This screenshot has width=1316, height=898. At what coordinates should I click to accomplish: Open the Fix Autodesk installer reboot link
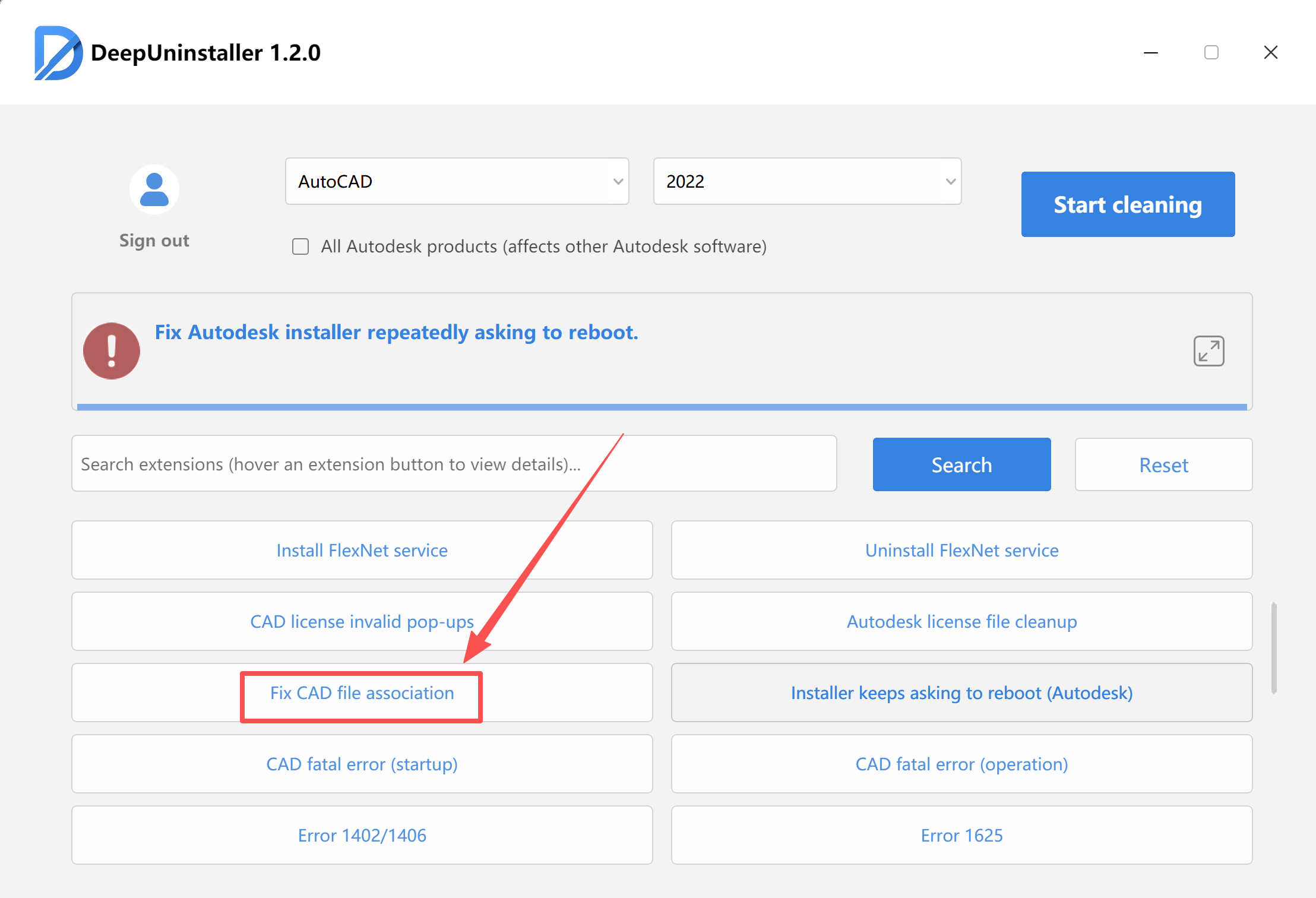pyautogui.click(x=396, y=332)
